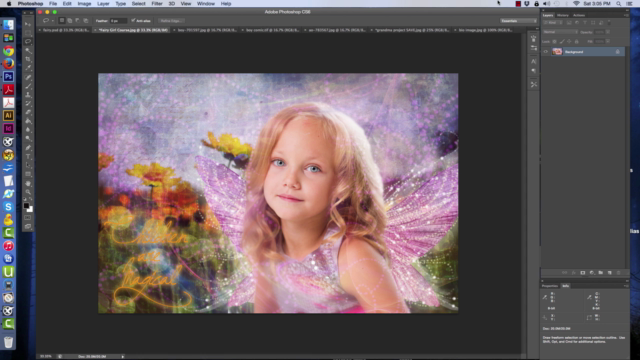The image size is (640, 360).
Task: Select the Rectangle shape tool
Action: pos(28,174)
